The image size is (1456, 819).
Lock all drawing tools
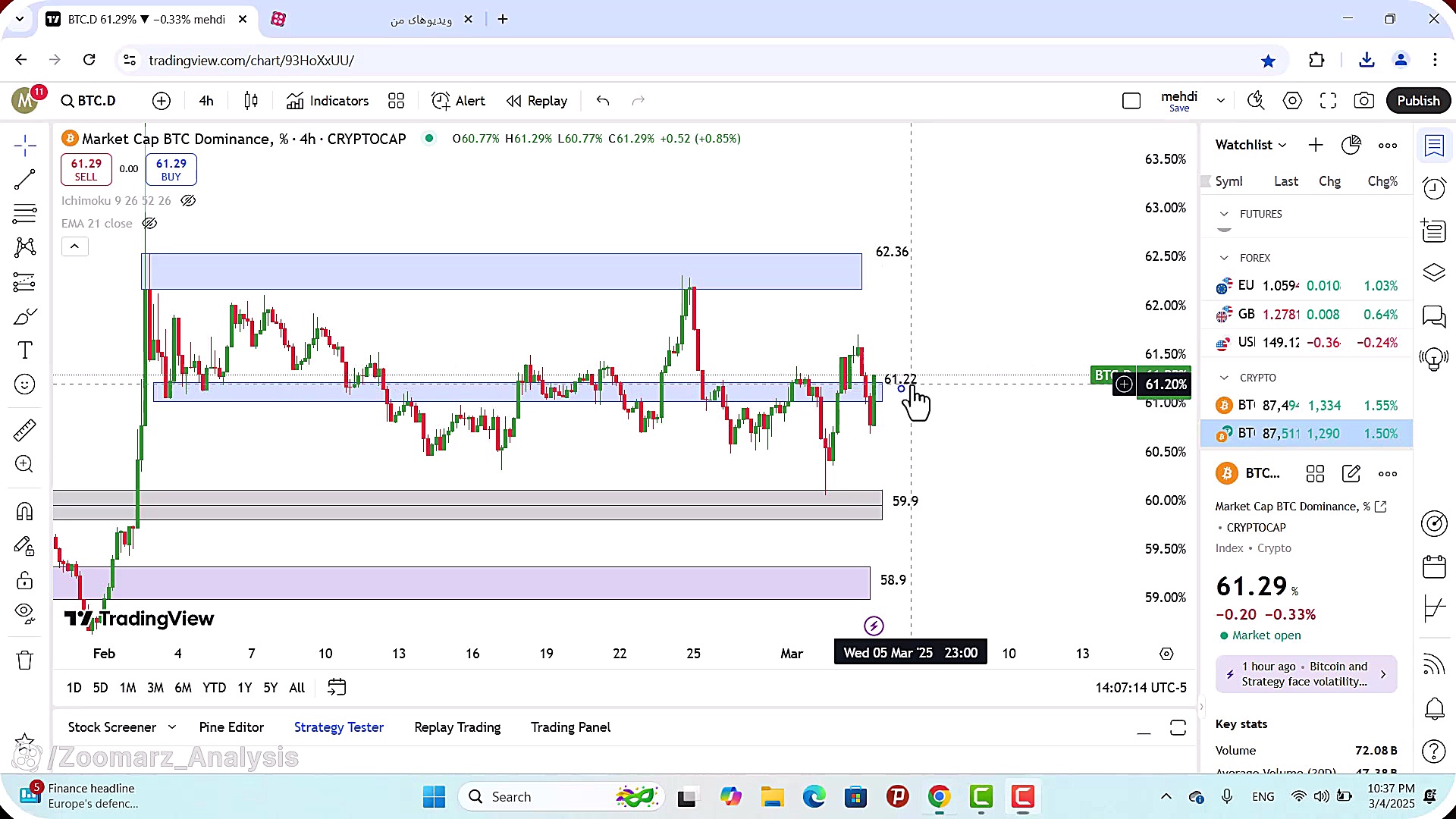point(25,581)
